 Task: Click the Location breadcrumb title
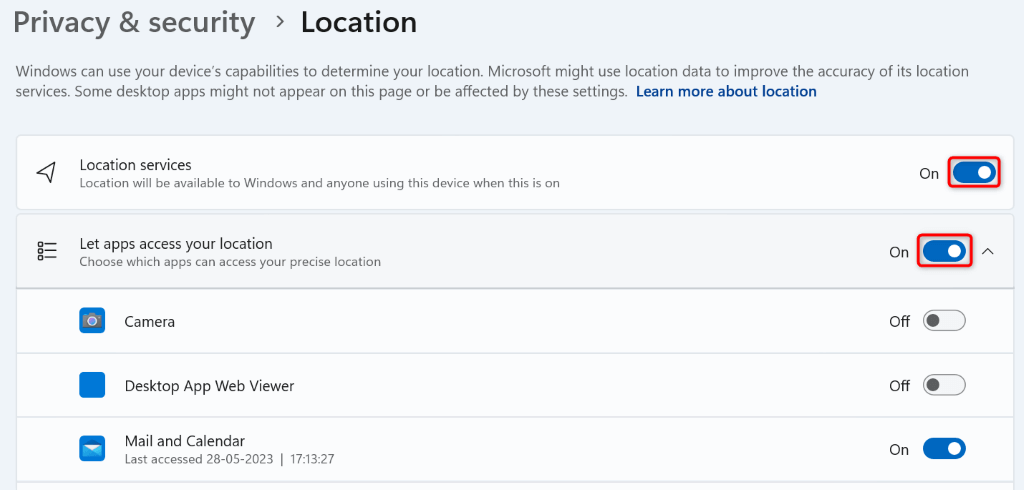pyautogui.click(x=359, y=22)
